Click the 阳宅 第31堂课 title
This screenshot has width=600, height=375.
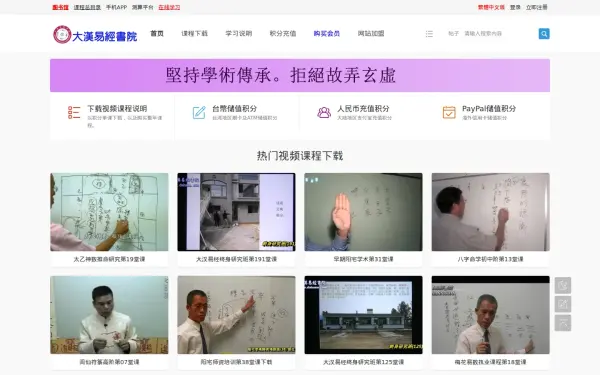[364, 259]
